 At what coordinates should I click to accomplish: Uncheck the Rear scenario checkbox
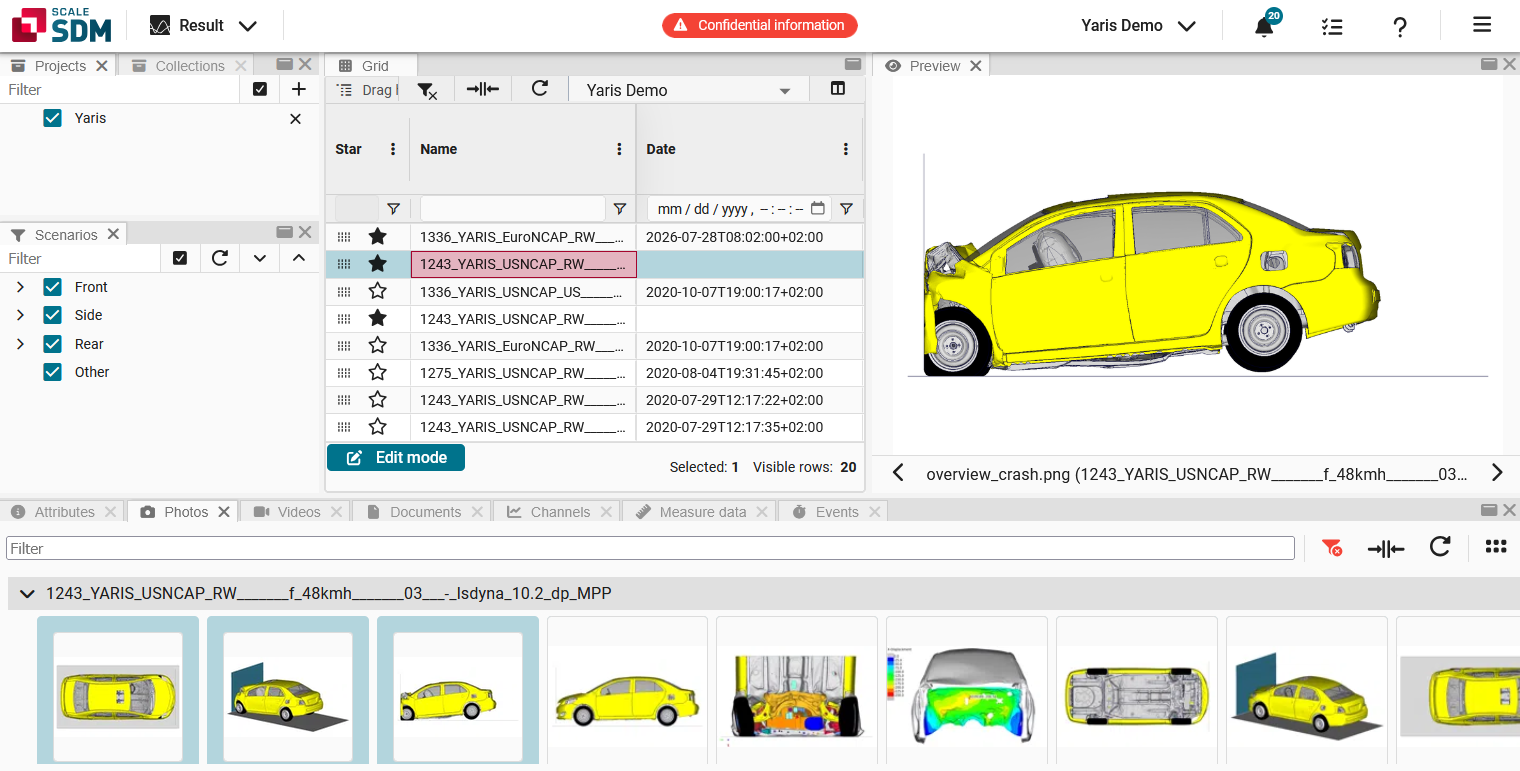[53, 344]
